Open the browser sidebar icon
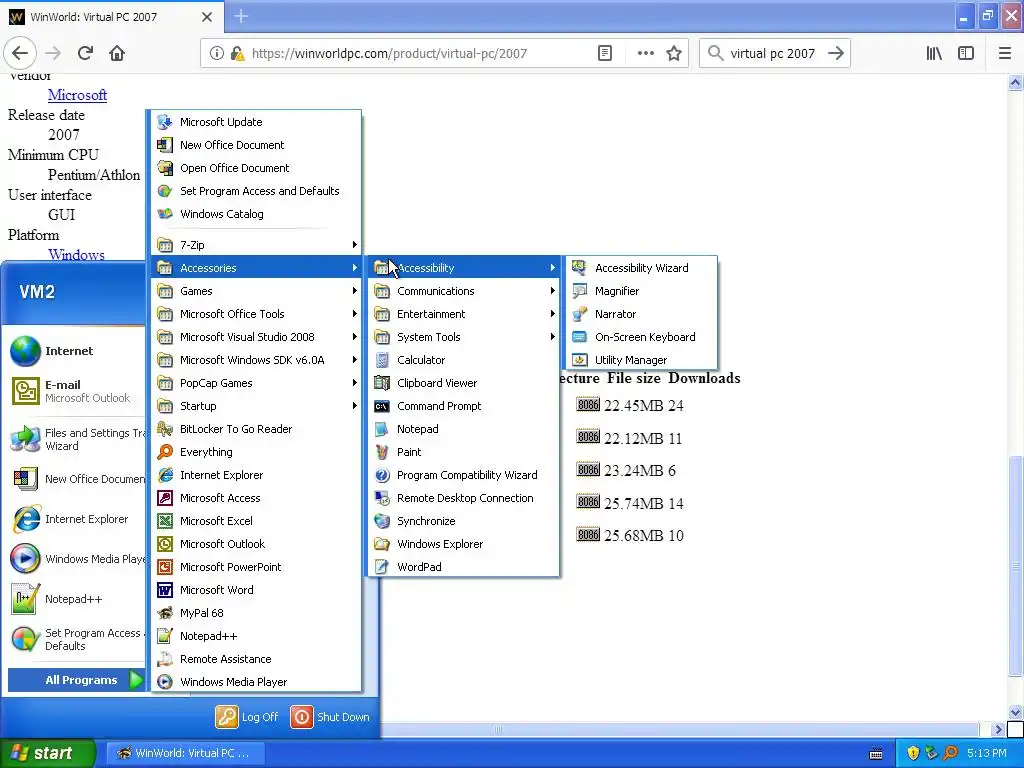Viewport: 1024px width, 768px height. click(x=966, y=54)
